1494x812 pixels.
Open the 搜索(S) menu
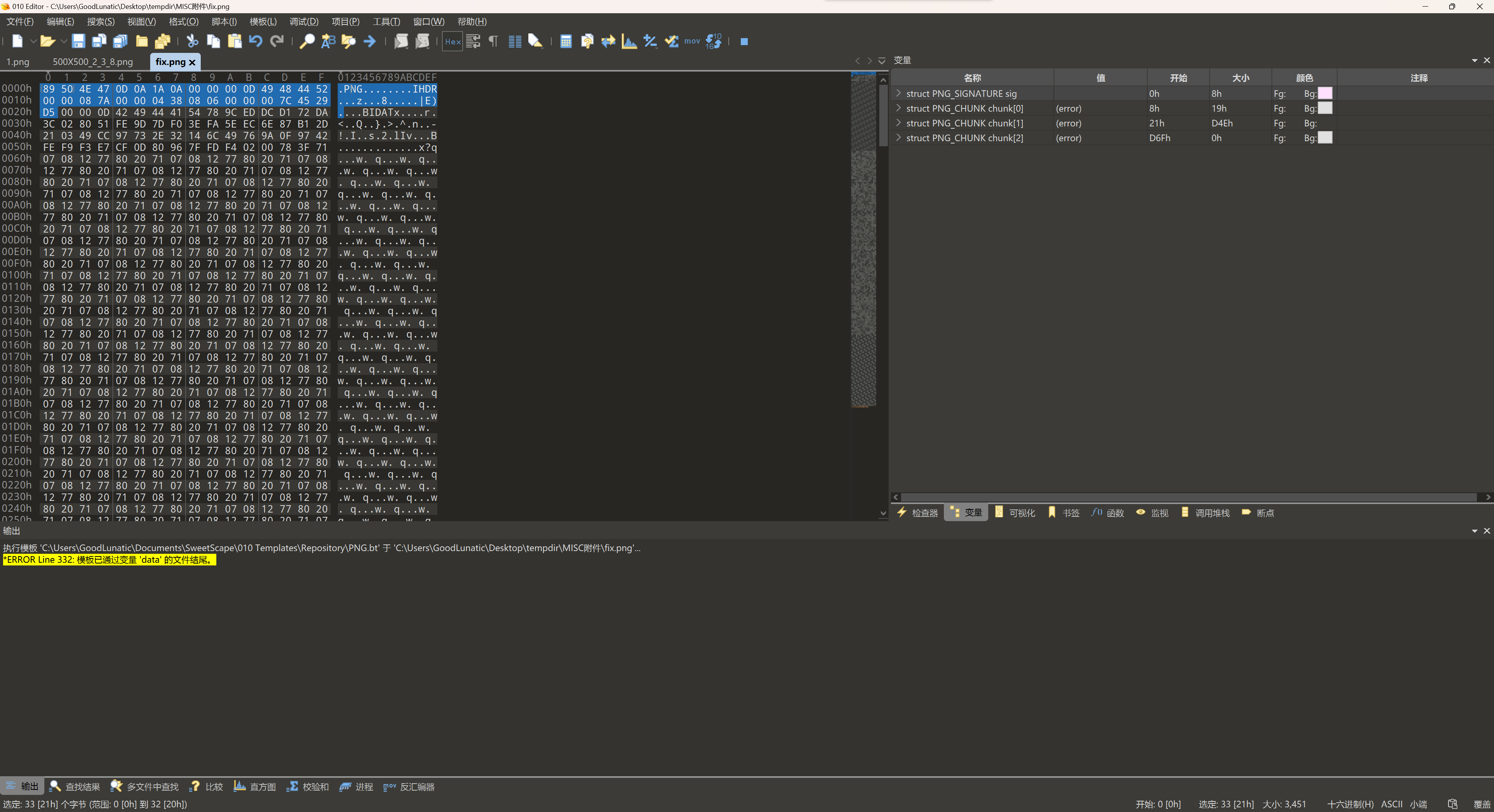coord(101,21)
